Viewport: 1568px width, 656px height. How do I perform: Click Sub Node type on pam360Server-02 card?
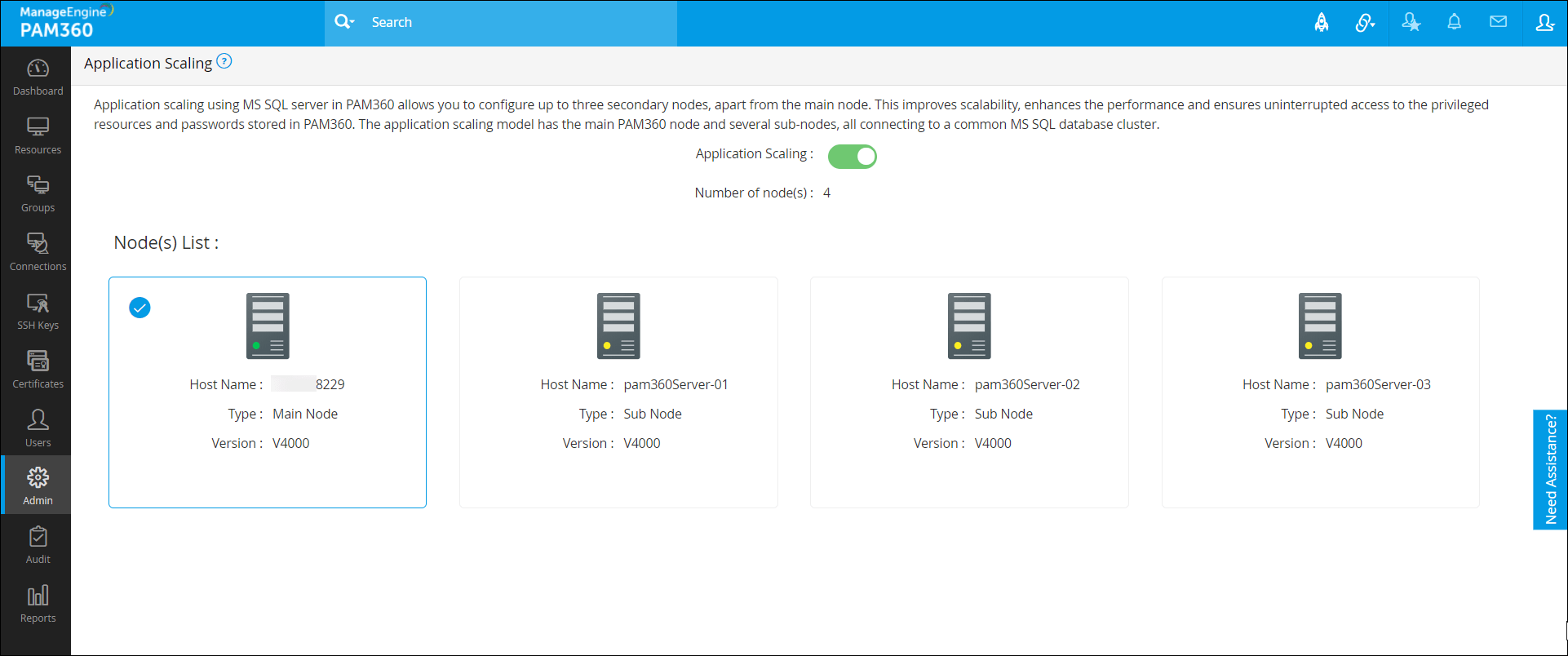[1003, 414]
